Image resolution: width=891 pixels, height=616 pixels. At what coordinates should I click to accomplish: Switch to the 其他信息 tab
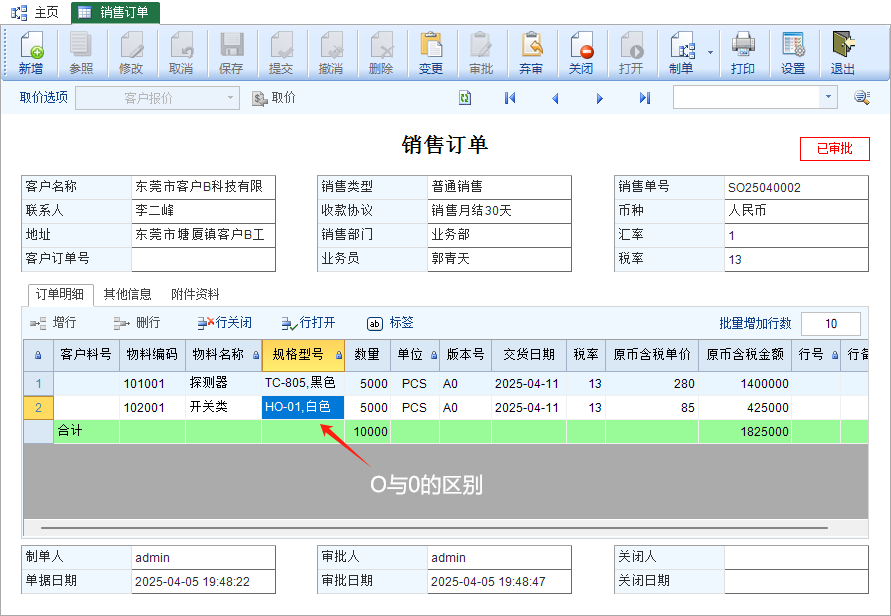127,294
